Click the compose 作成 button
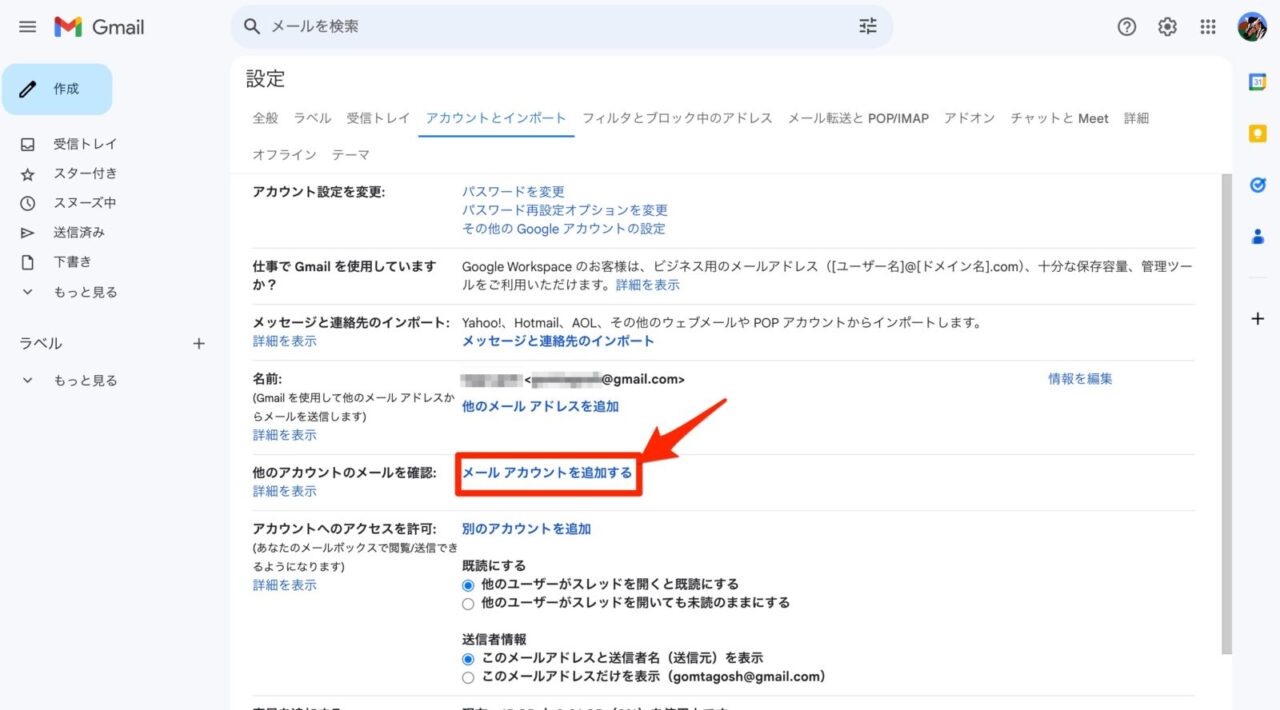The height and width of the screenshot is (710, 1280). click(x=57, y=89)
